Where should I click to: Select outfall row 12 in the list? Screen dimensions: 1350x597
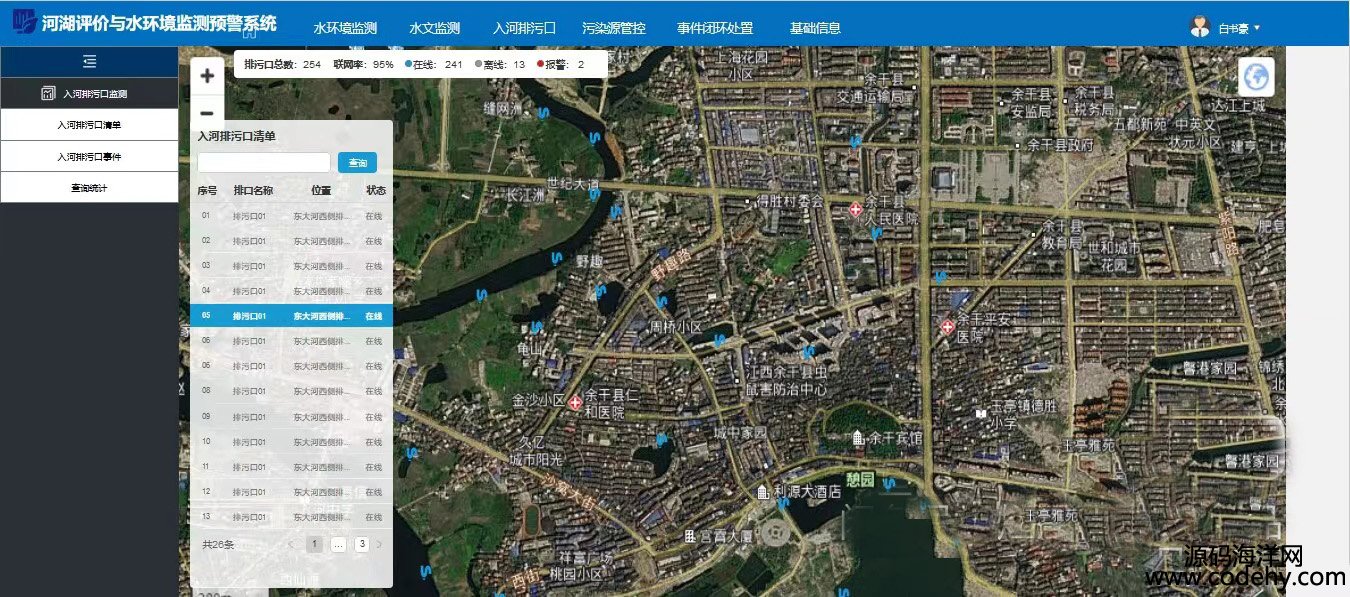point(291,491)
